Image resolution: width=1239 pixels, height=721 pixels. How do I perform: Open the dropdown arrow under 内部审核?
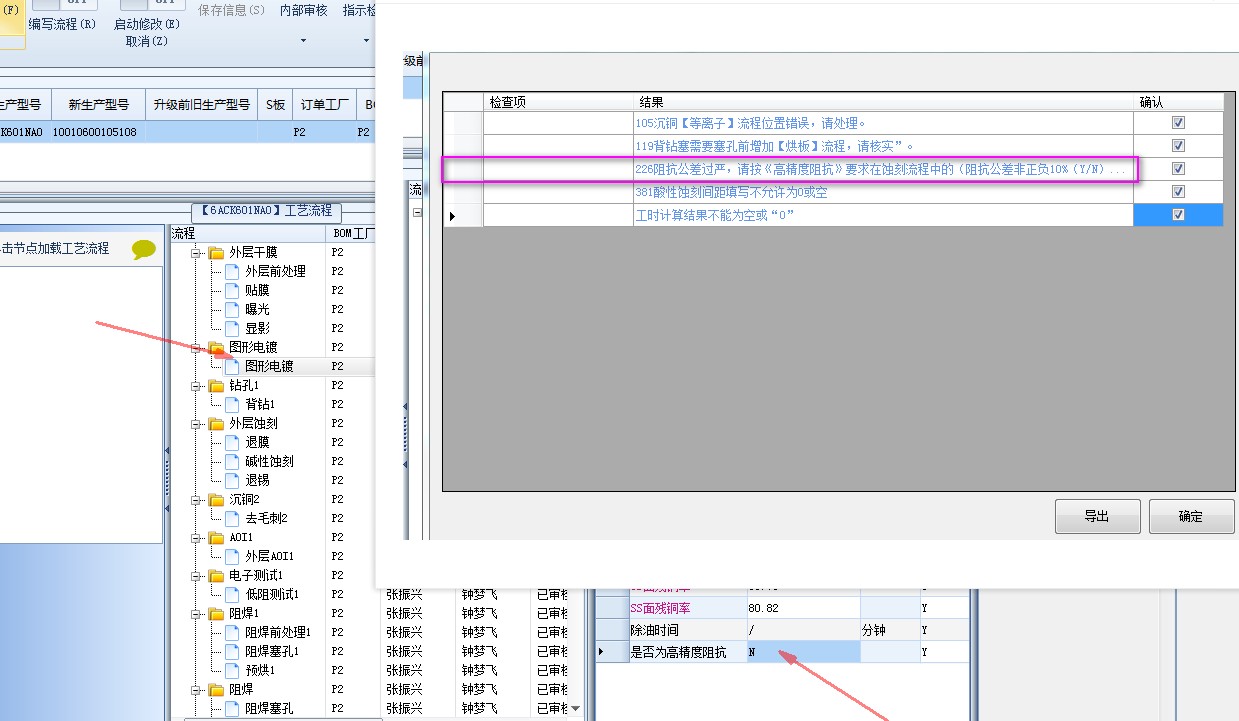click(303, 41)
